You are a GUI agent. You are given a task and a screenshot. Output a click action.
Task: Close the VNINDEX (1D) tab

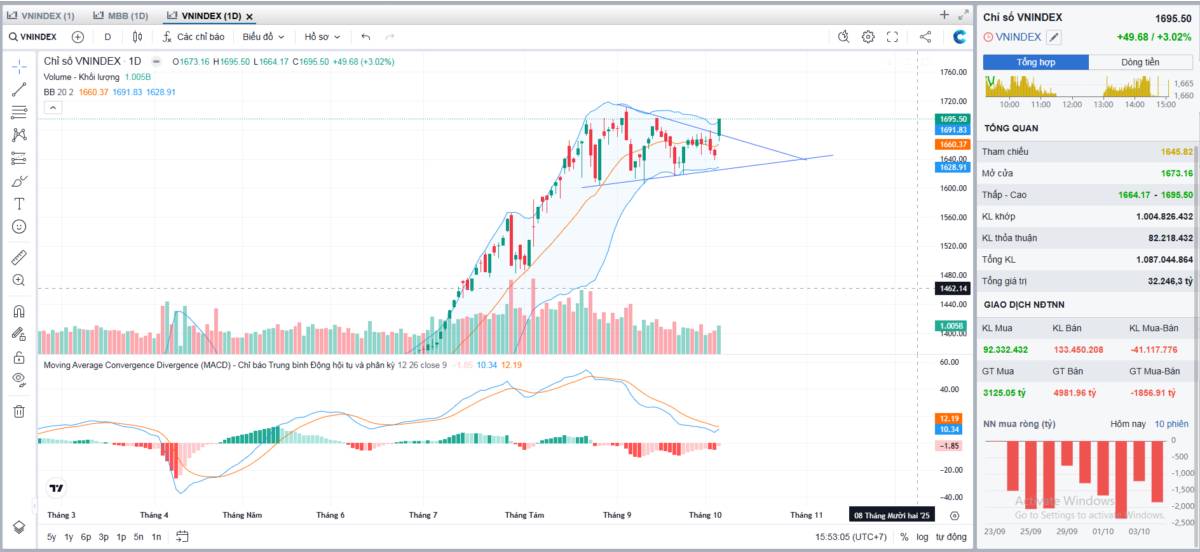pyautogui.click(x=250, y=17)
